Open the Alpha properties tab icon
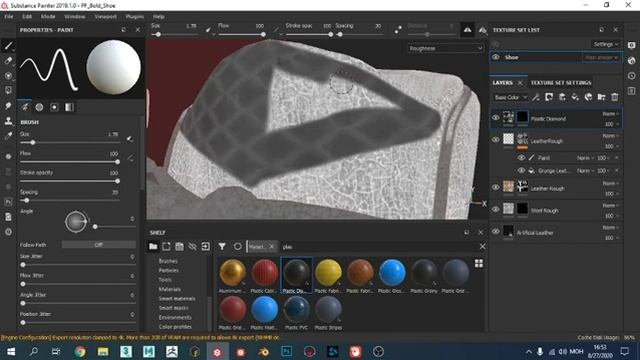The image size is (640, 360). coord(39,107)
